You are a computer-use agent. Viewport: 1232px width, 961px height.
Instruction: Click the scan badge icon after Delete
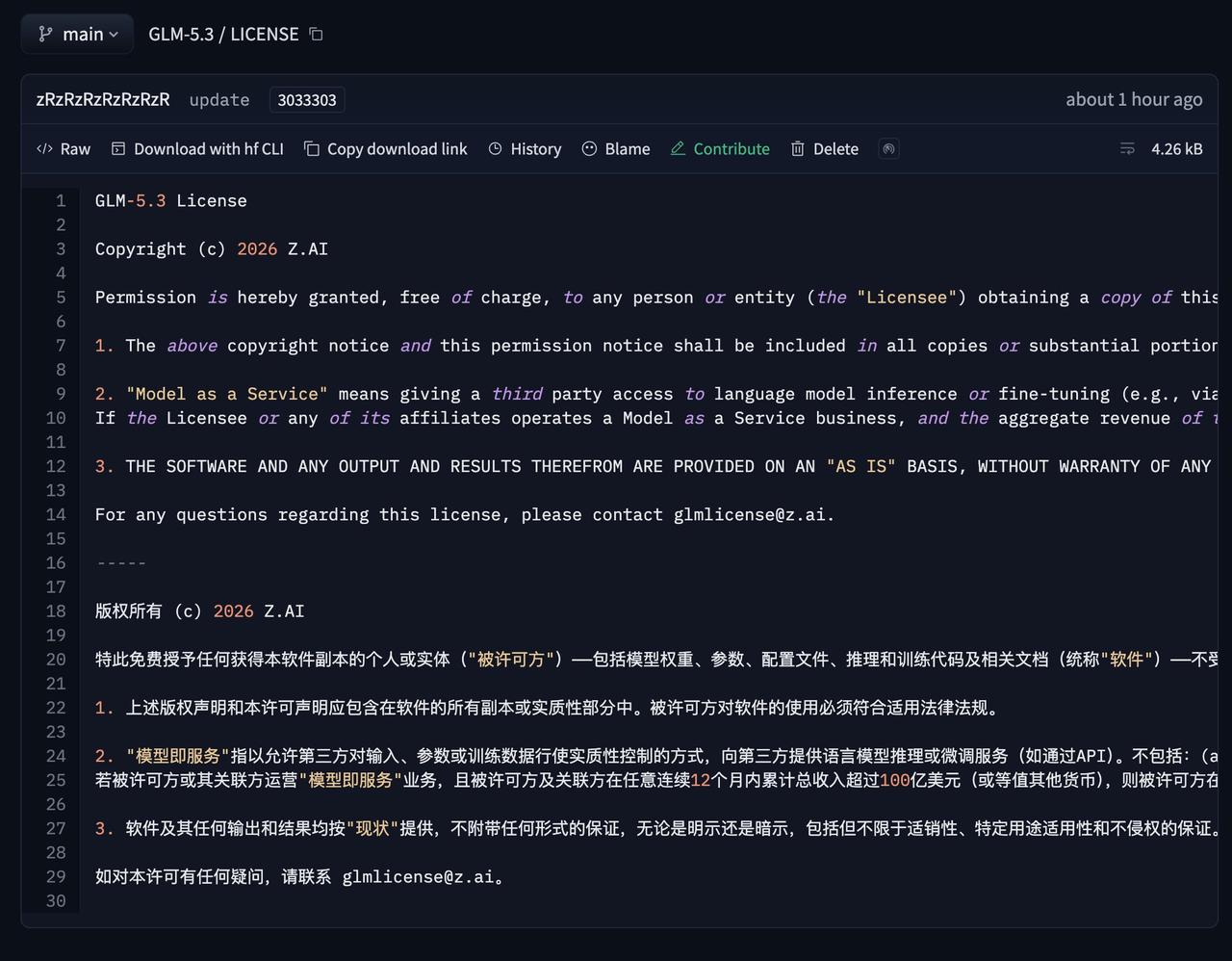coord(889,148)
